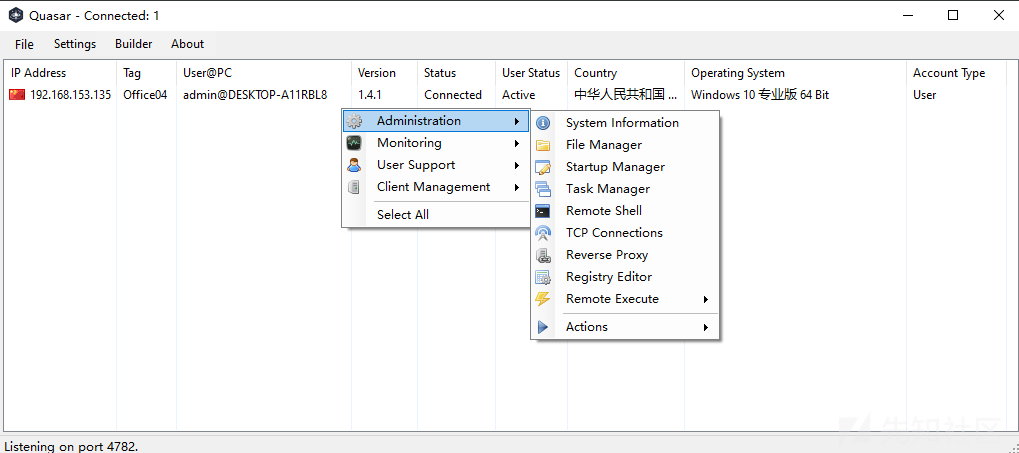The image size is (1019, 453).
Task: Expand the Client Management submenu arrow
Action: [517, 187]
